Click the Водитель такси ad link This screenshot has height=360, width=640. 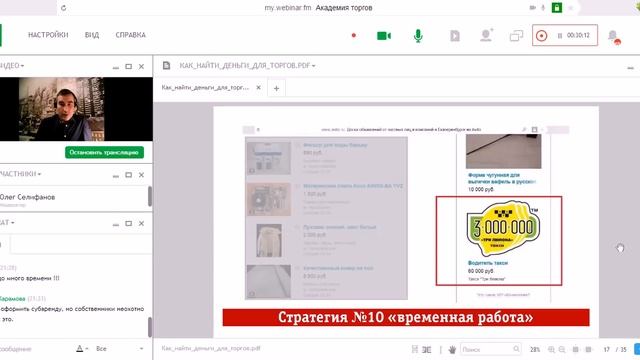[x=487, y=263]
